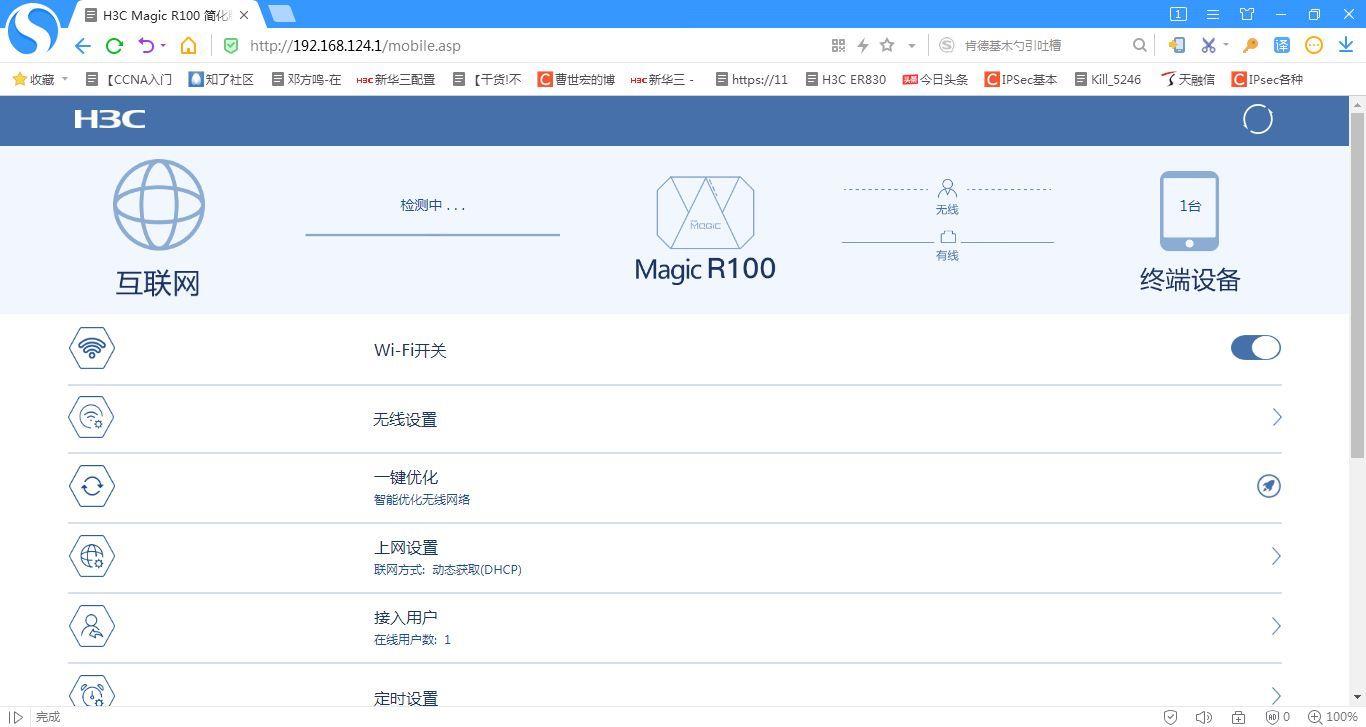Expand 定时设置 row chevron
This screenshot has width=1366, height=727.
point(1277,695)
